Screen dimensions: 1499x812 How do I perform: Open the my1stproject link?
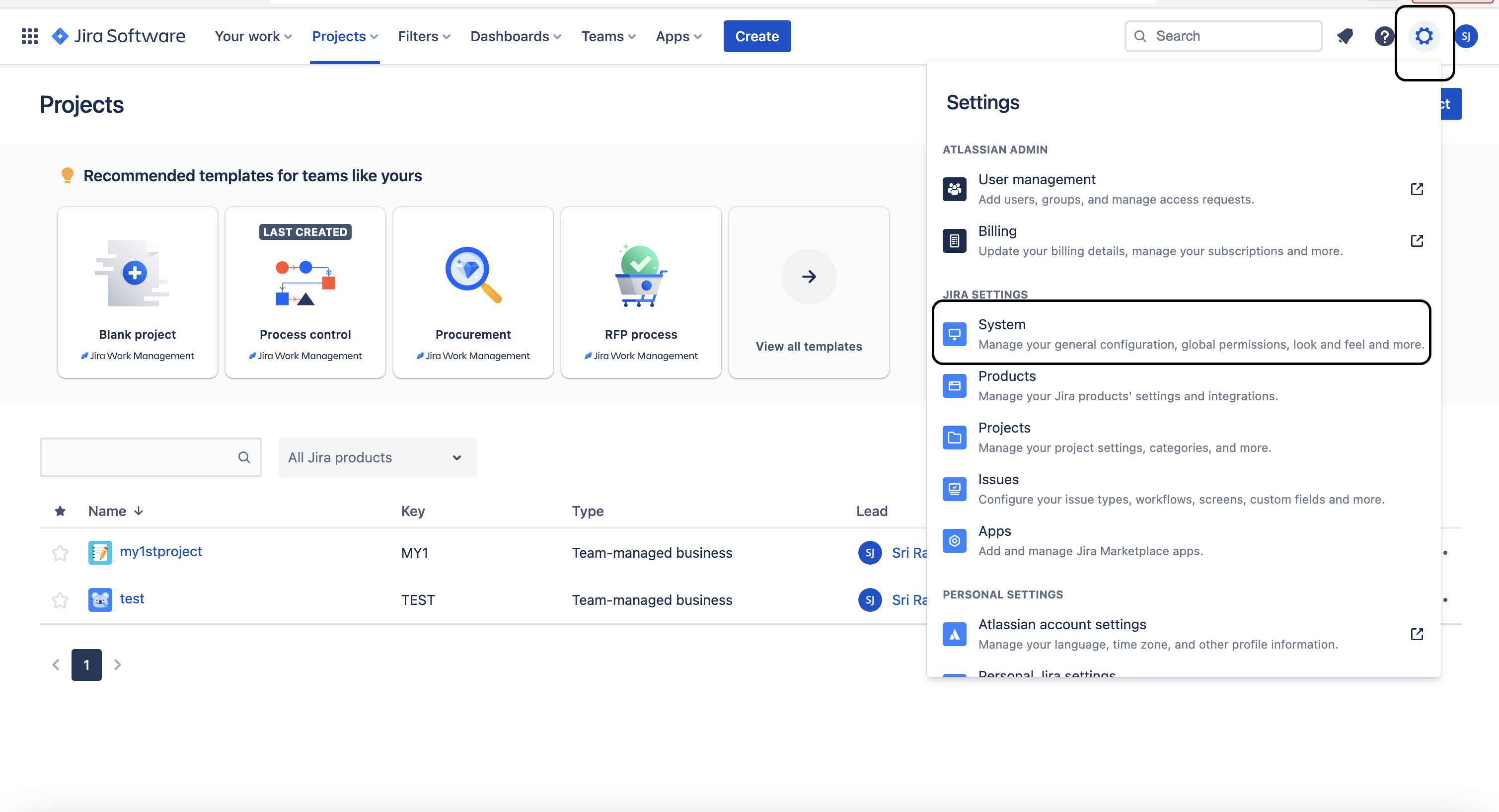pos(161,551)
